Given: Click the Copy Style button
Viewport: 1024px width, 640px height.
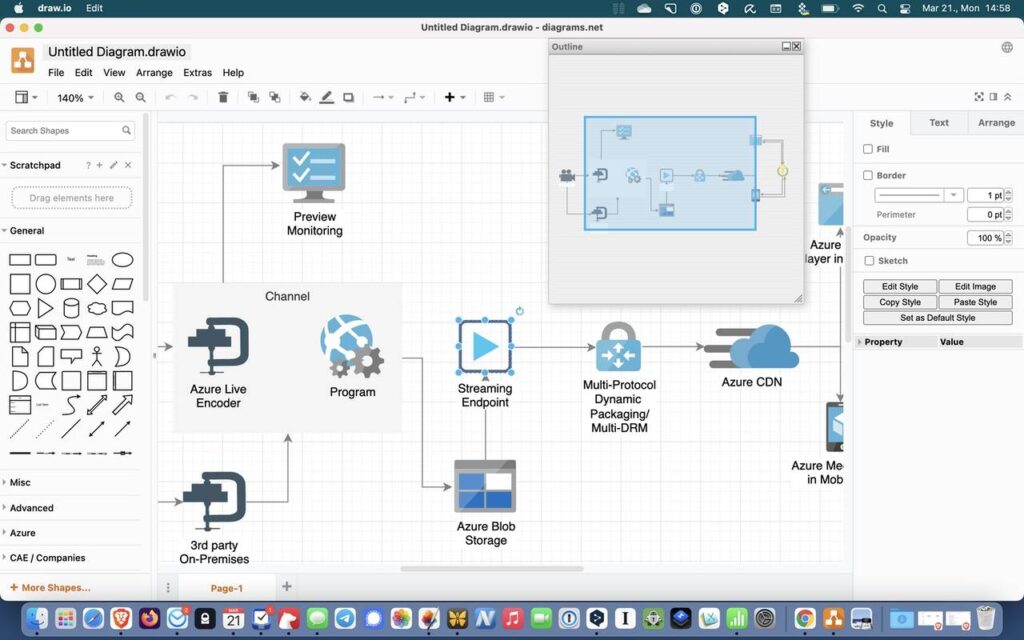Looking at the screenshot, I should 900,302.
